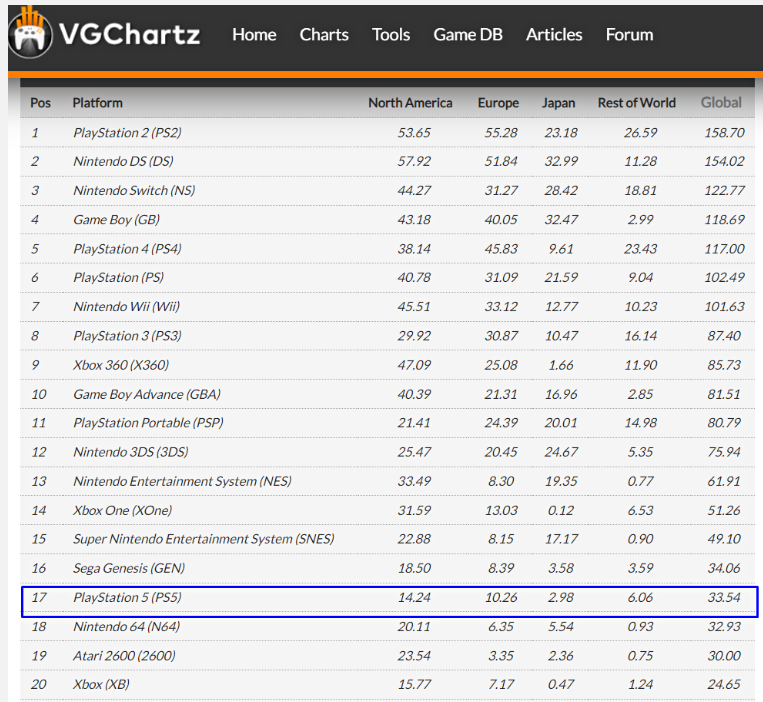Select PlayStation Portable (PSP) platform name
This screenshot has height=702, width=763.
pyautogui.click(x=148, y=423)
